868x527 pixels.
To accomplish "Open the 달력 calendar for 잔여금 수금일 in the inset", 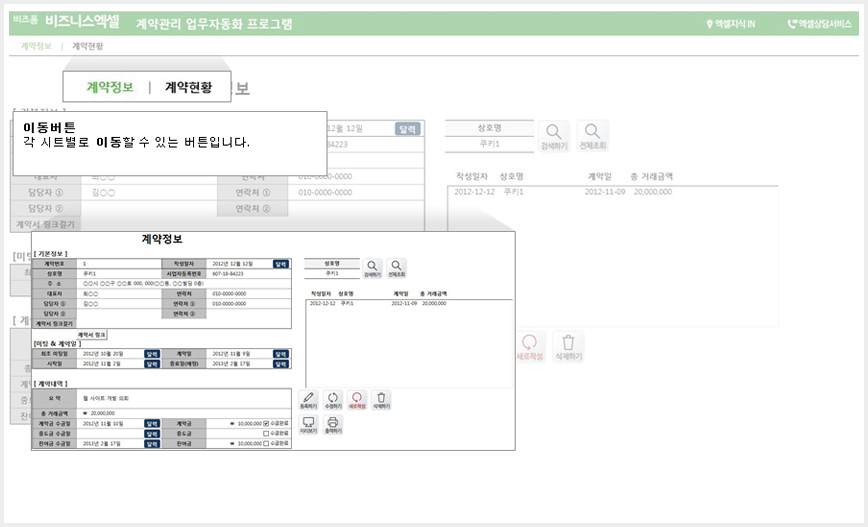I will coord(152,443).
